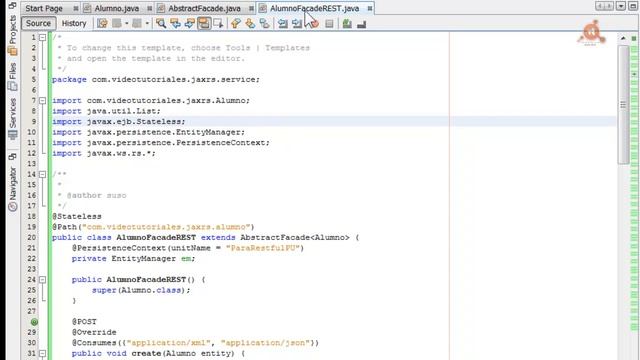Click 'import javax.ejb.Stateless;' on line 9
Image resolution: width=640 pixels, height=360 pixels.
pos(118,122)
